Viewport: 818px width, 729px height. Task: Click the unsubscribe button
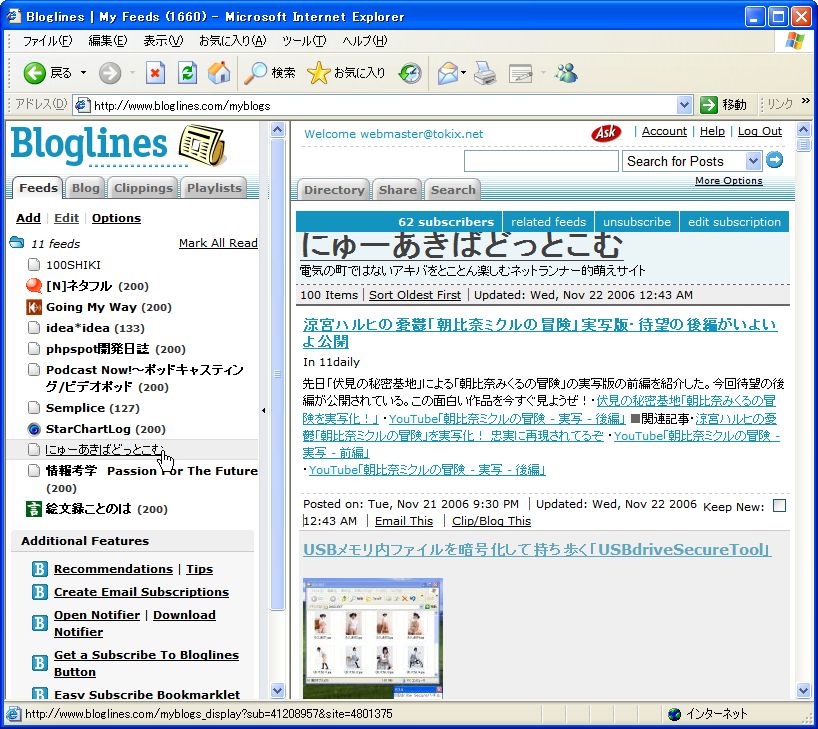coord(636,222)
